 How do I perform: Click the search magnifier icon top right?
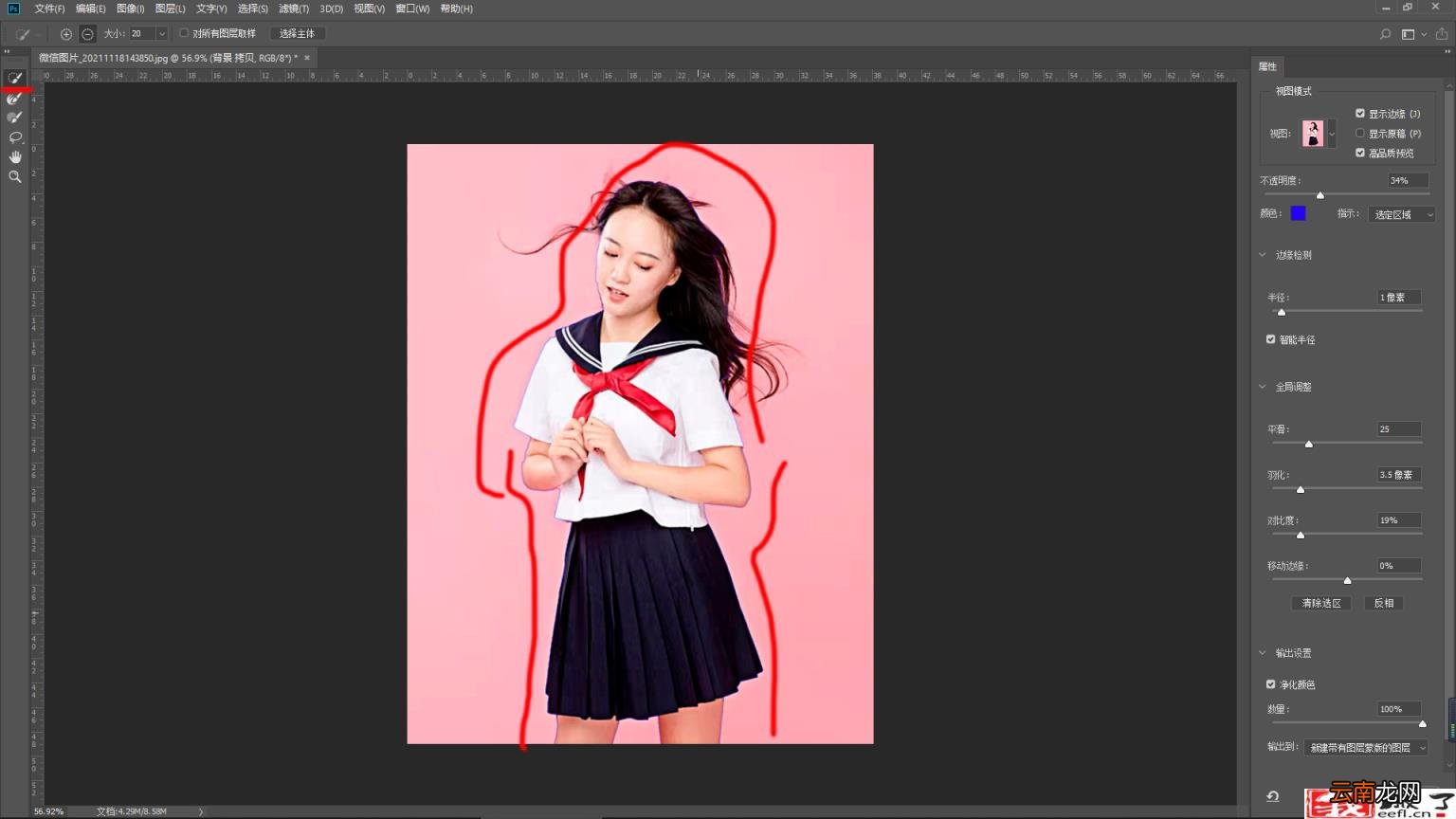point(1385,34)
